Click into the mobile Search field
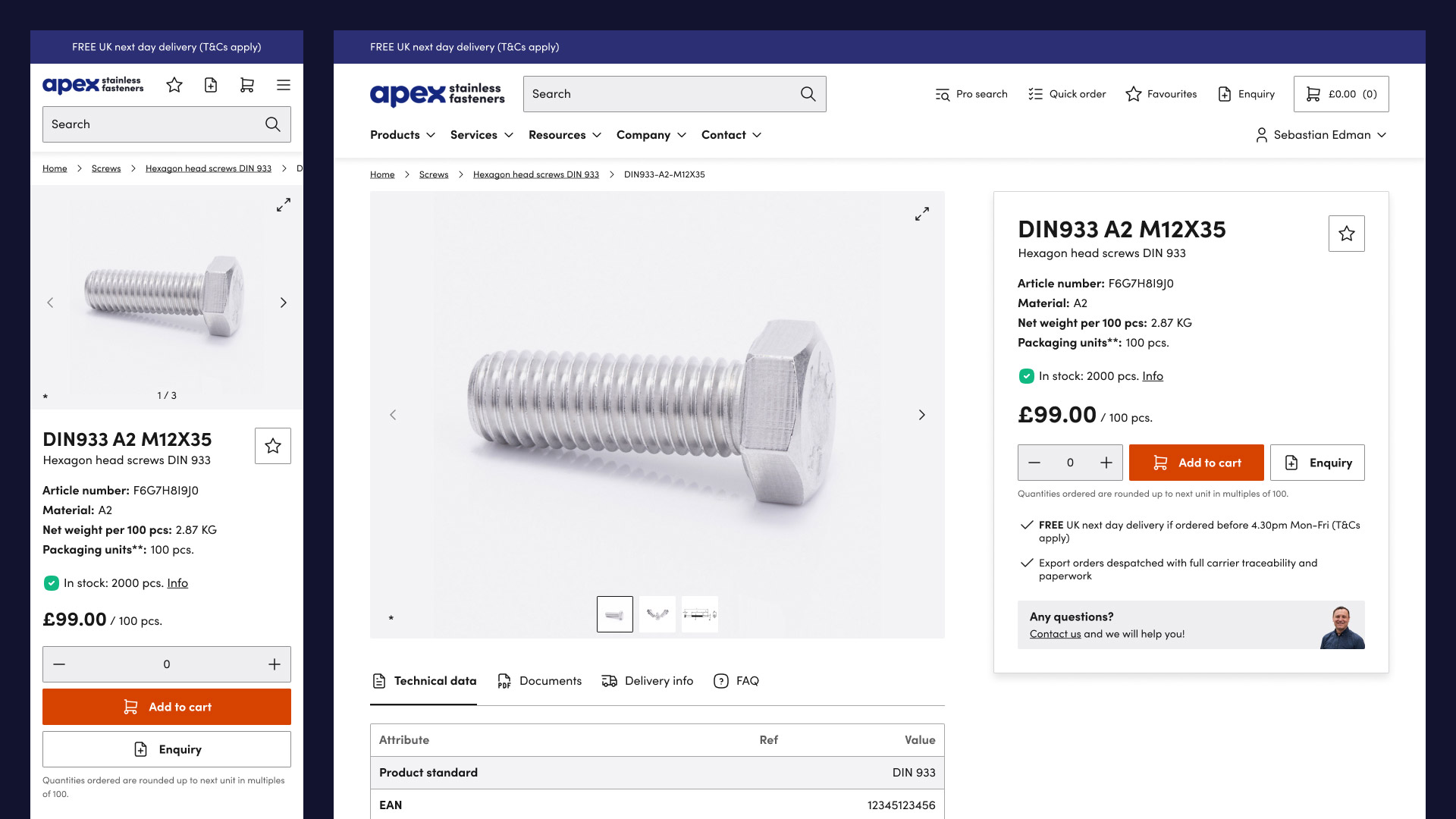Screen dimensions: 1456x819 (x=152, y=124)
